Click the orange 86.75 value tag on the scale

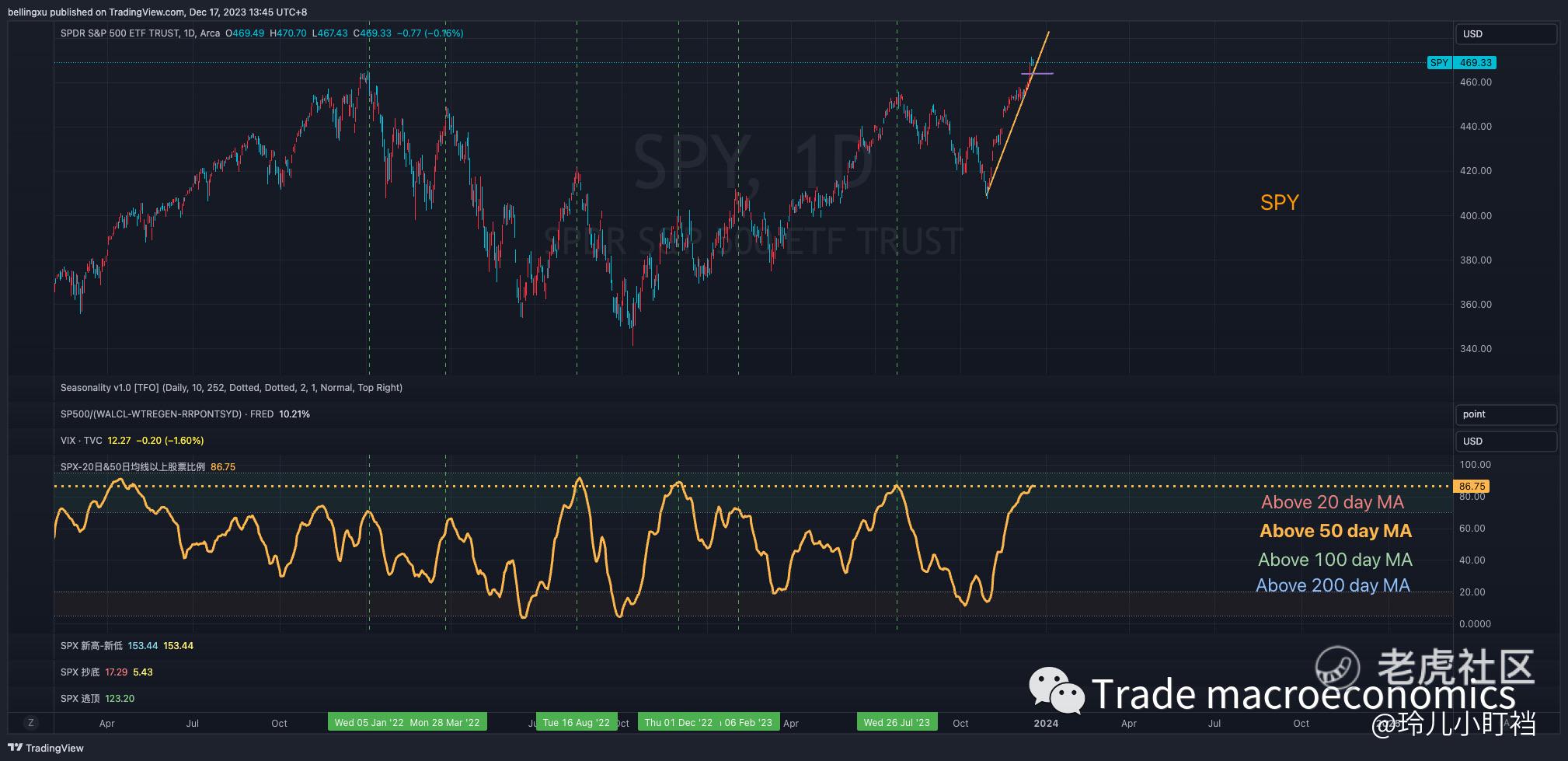tap(1472, 487)
